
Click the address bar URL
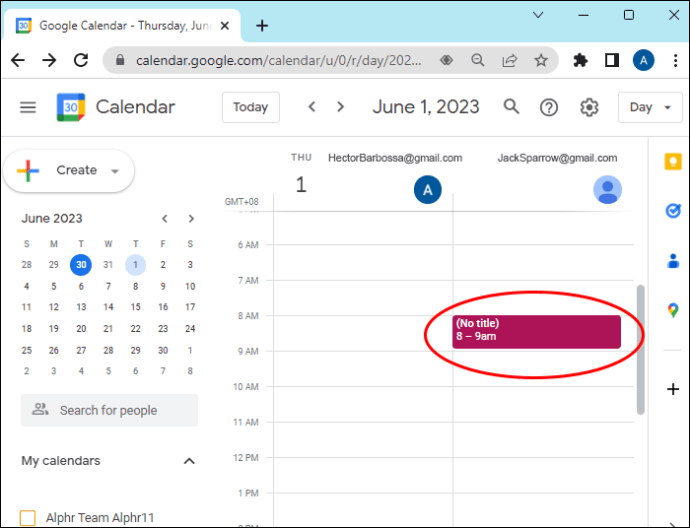[x=278, y=60]
